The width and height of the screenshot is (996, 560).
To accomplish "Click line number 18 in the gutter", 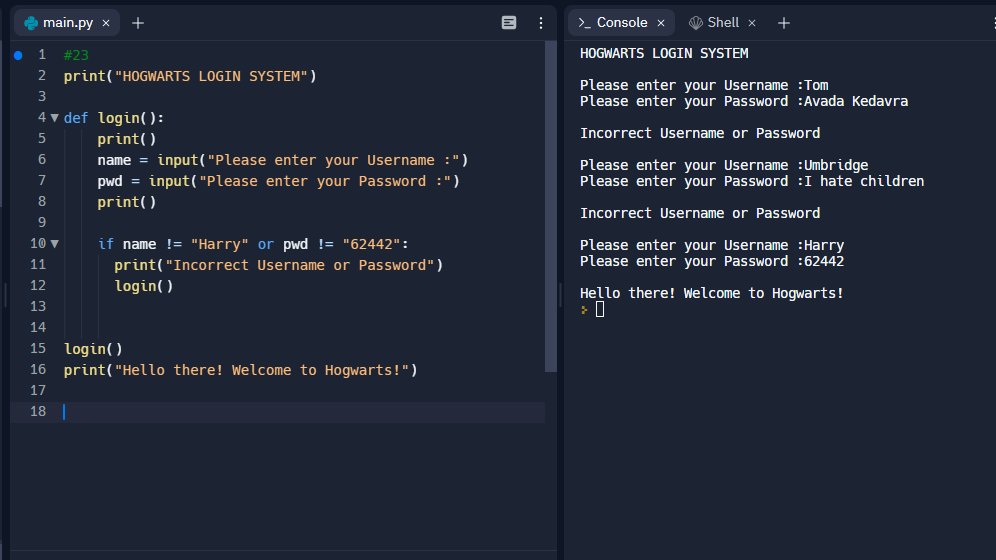I will point(38,411).
